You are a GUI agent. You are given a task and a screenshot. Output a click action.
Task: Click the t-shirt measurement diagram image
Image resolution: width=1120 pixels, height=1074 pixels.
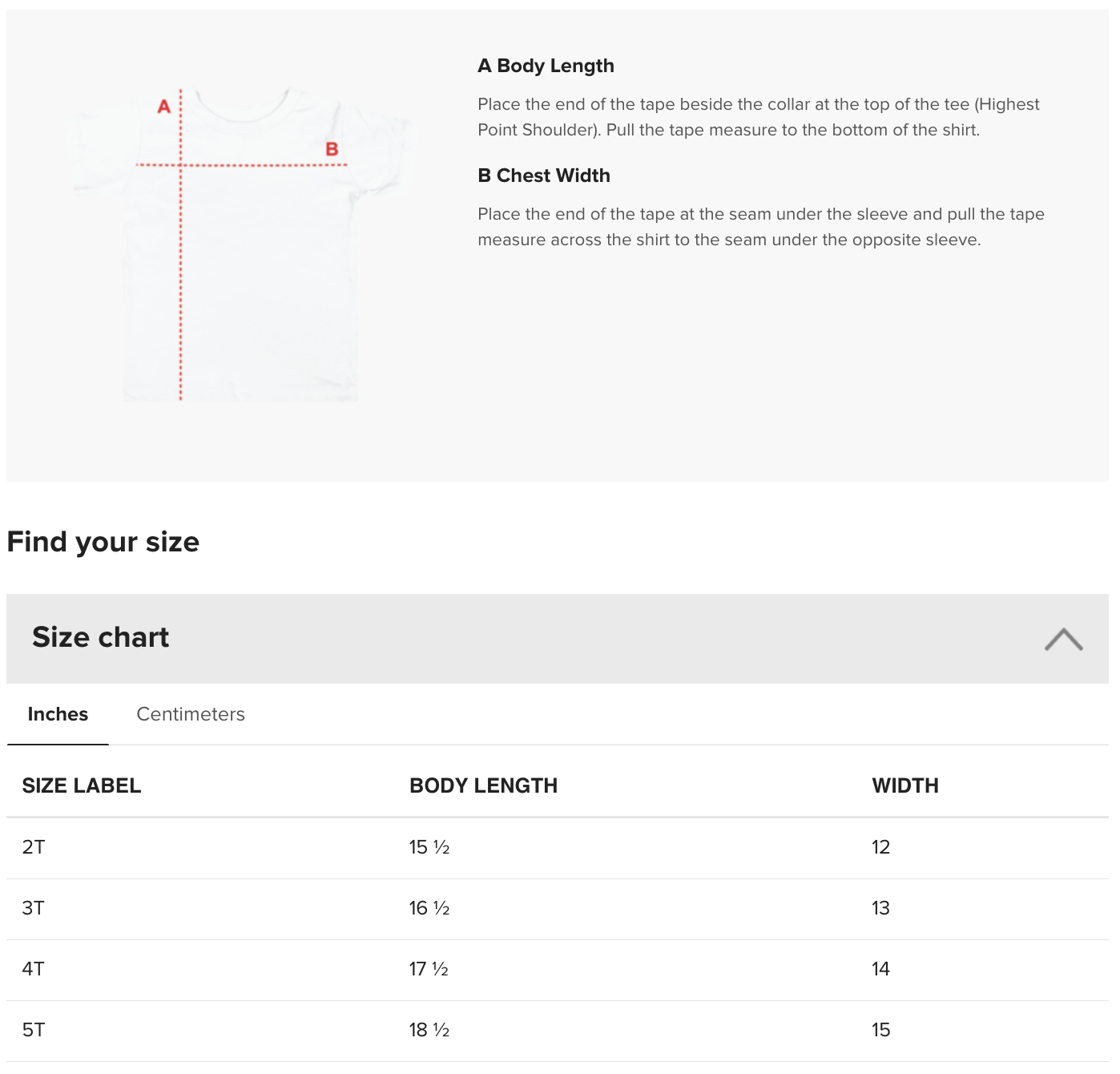240,244
